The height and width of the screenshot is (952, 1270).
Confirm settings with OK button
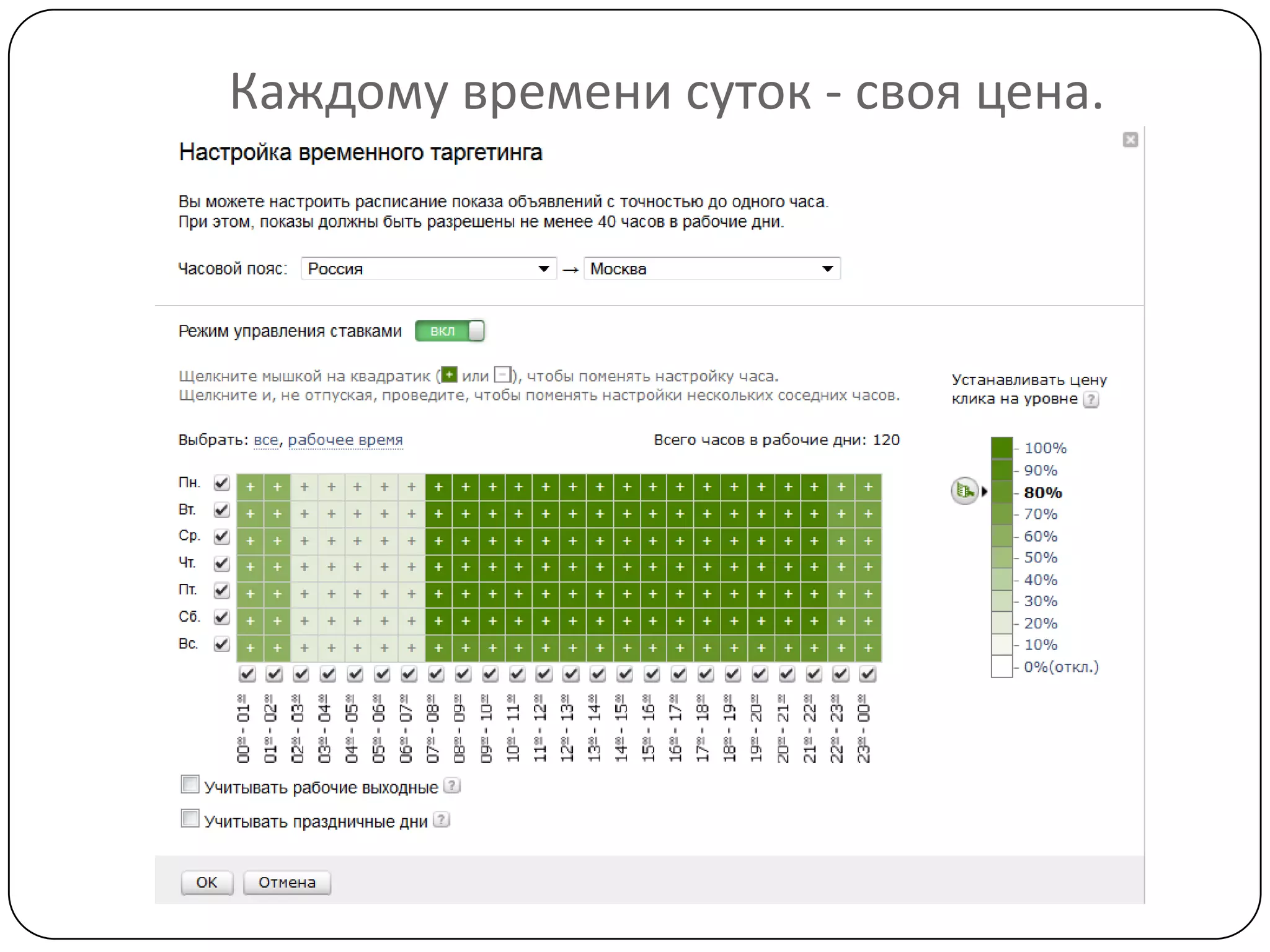click(206, 882)
